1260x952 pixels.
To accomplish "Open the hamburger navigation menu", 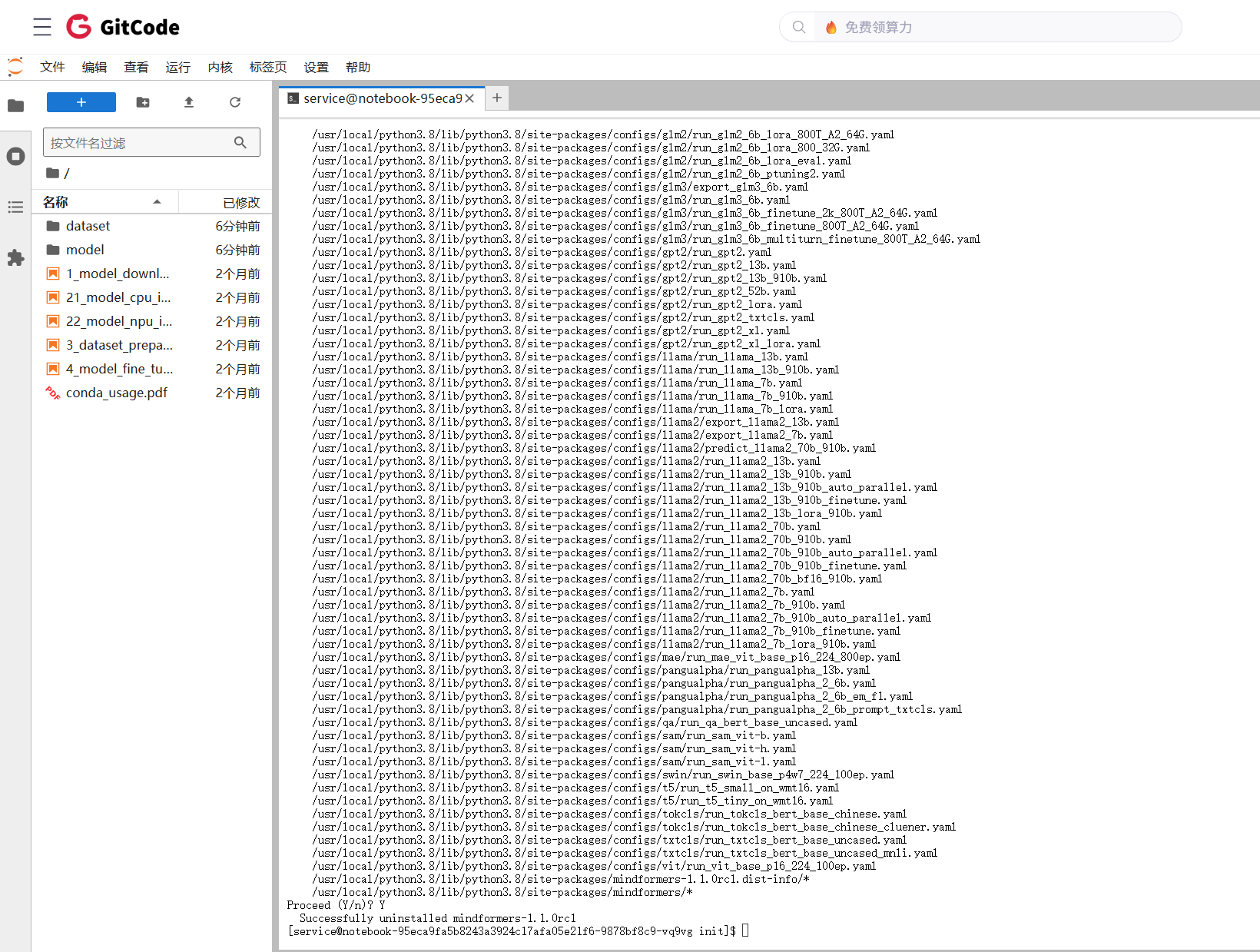I will (x=42, y=27).
